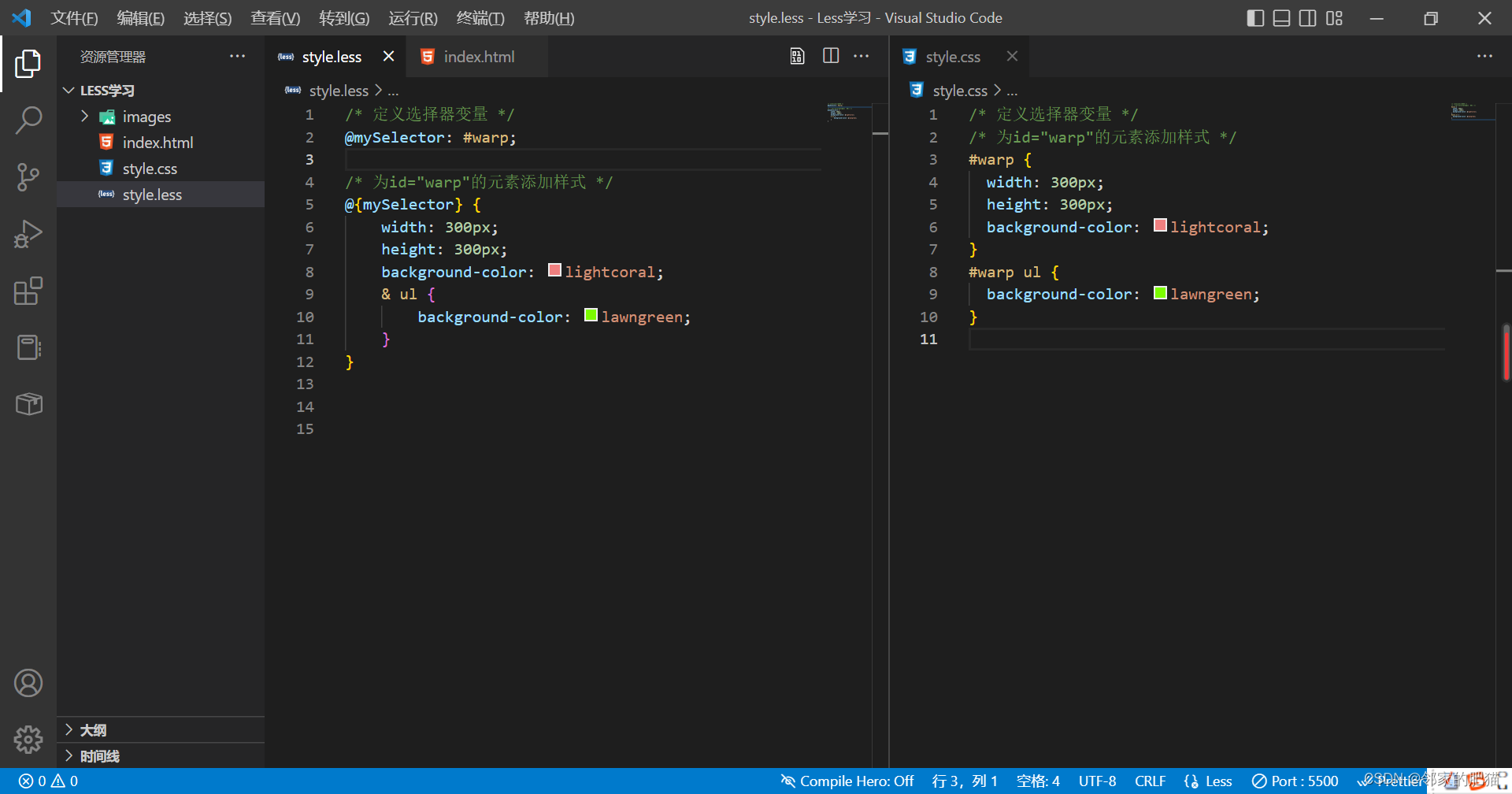Open more actions of right editor group
This screenshot has width=1512, height=794.
(1484, 56)
